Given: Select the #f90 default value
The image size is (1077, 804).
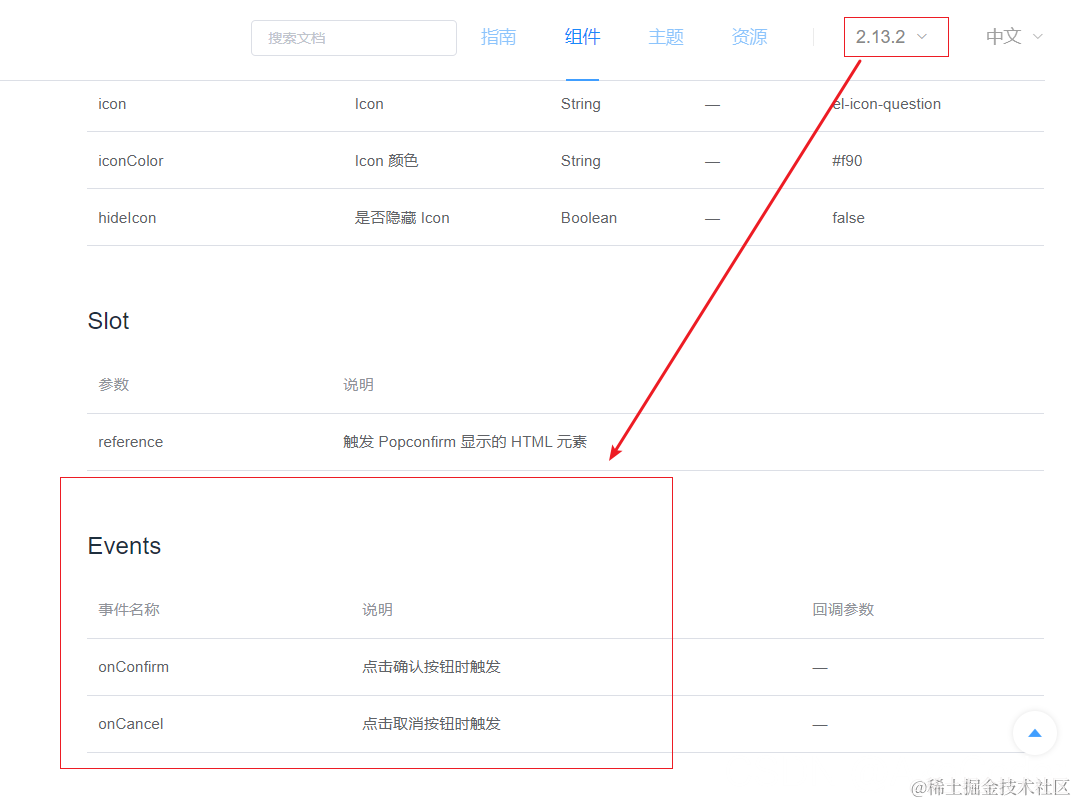Looking at the screenshot, I should pyautogui.click(x=847, y=161).
